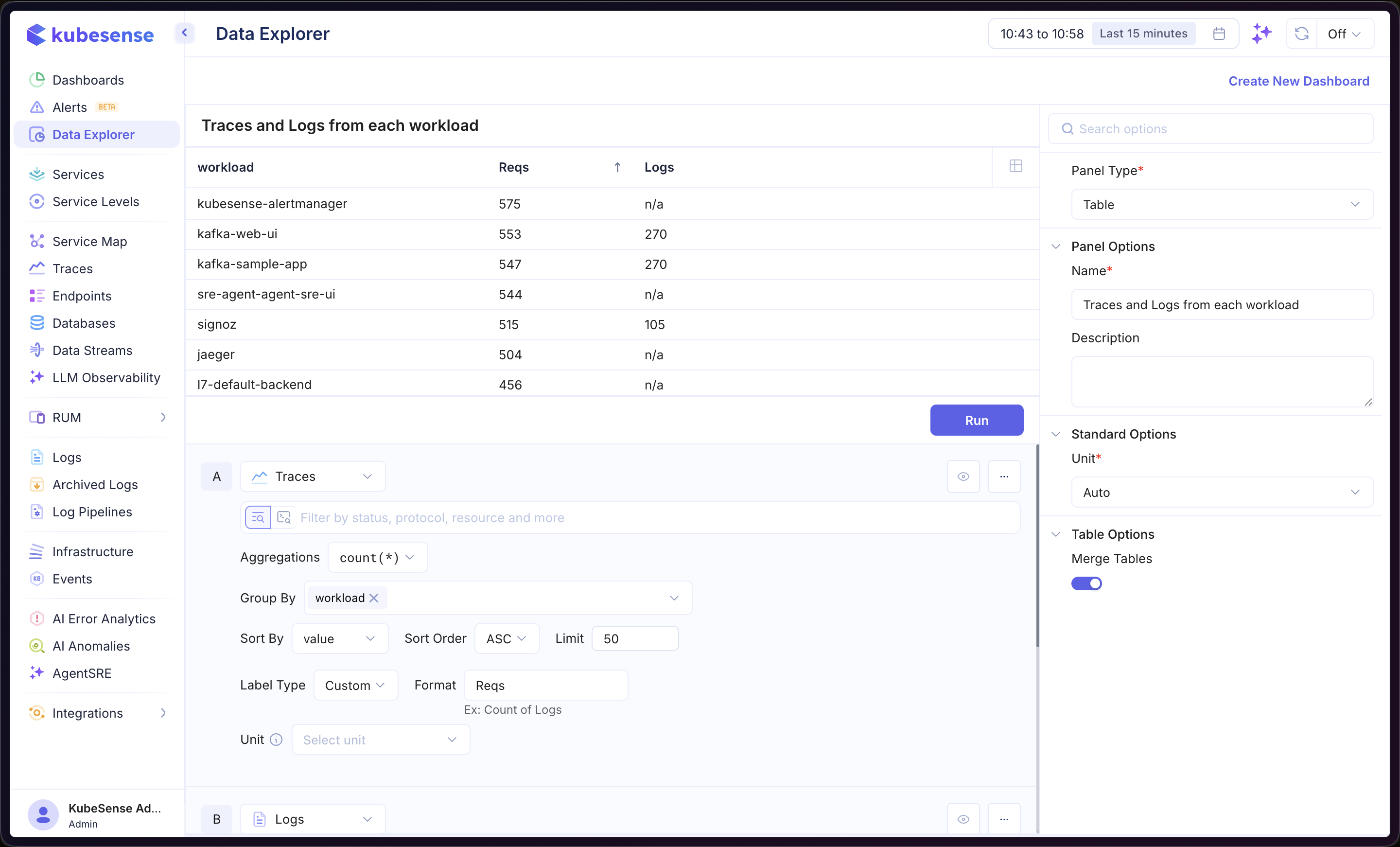Click the kubesense logo

click(90, 34)
